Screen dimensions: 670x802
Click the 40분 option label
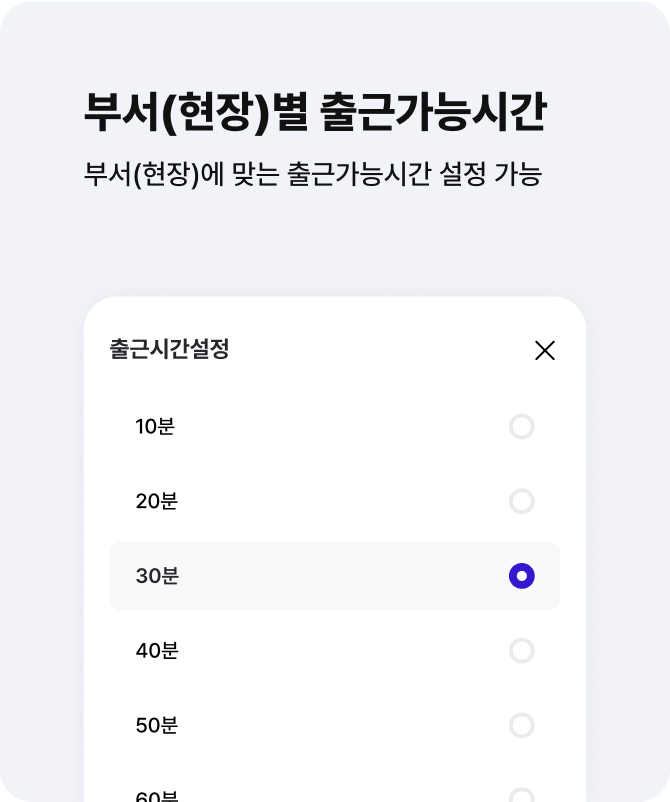157,651
